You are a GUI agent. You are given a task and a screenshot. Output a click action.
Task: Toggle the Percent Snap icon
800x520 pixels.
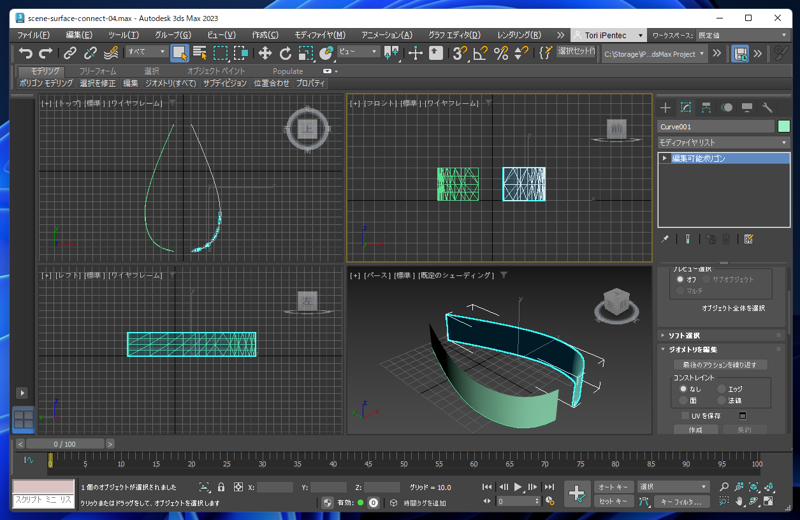click(501, 53)
